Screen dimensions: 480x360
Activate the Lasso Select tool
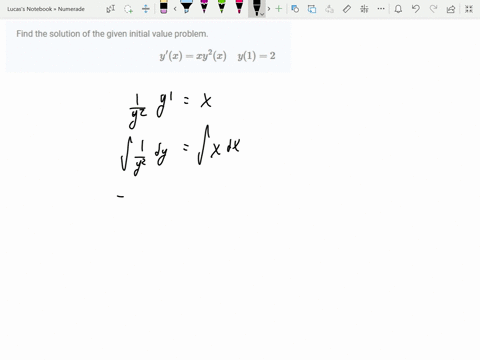click(128, 9)
